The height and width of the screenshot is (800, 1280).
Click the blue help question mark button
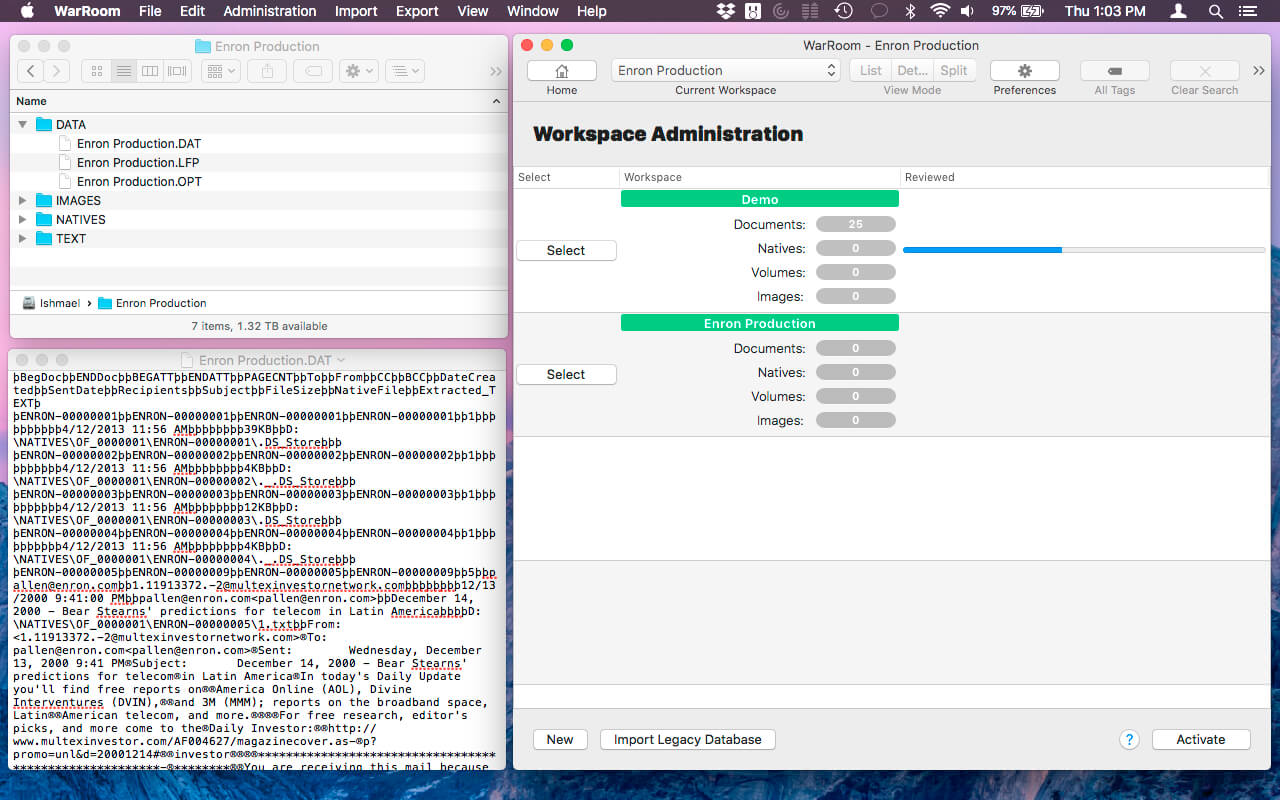click(x=1129, y=740)
